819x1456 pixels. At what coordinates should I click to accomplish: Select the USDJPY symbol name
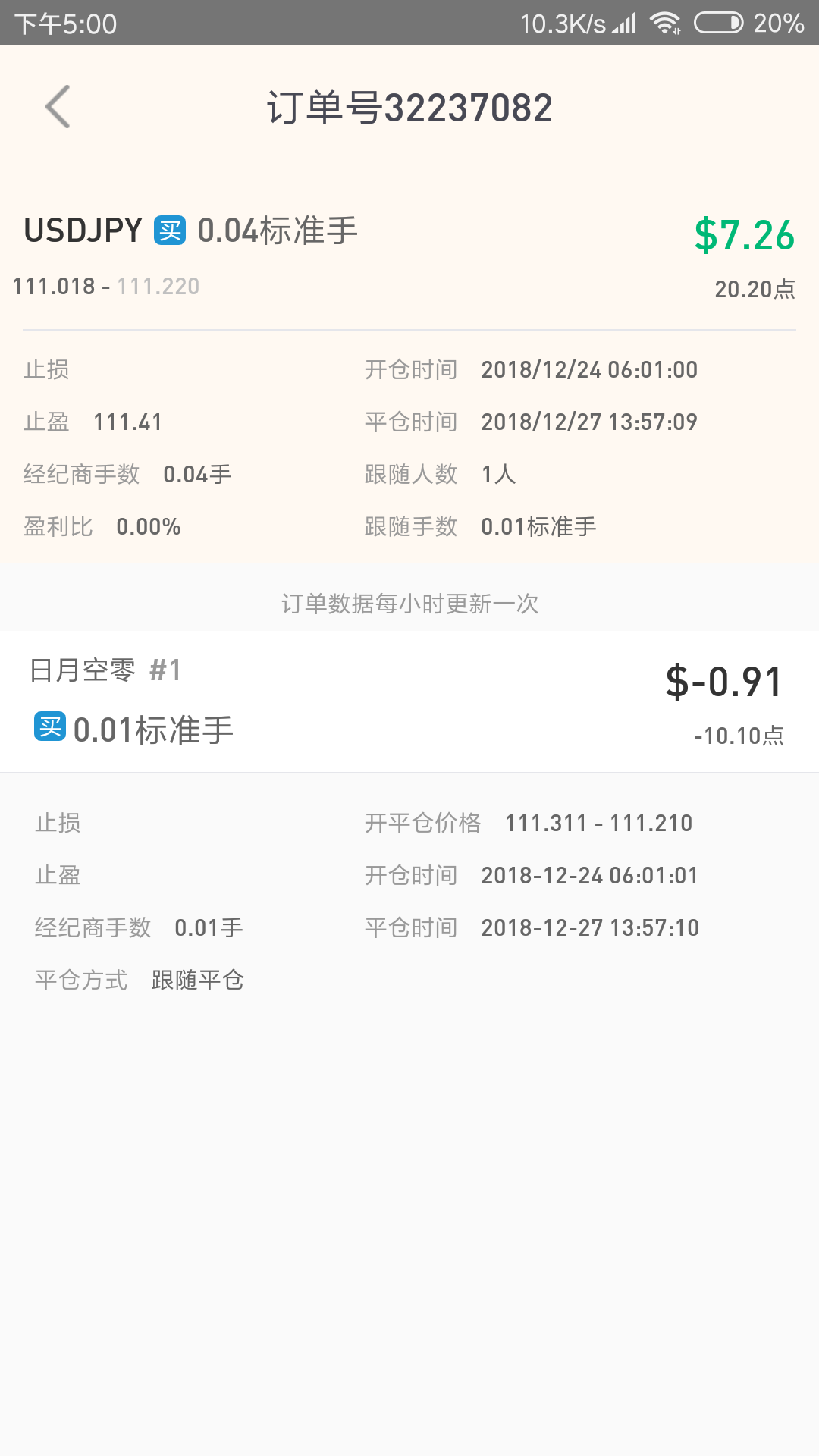click(x=83, y=231)
